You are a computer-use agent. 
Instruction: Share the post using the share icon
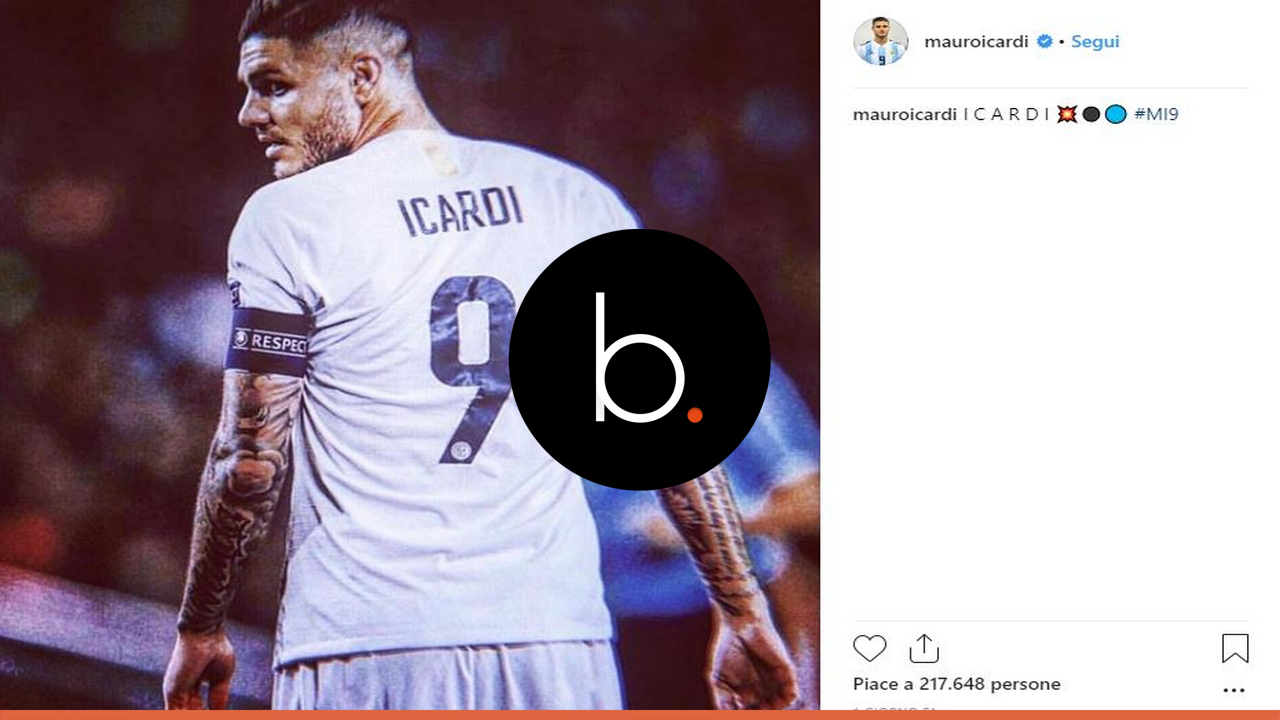click(924, 648)
